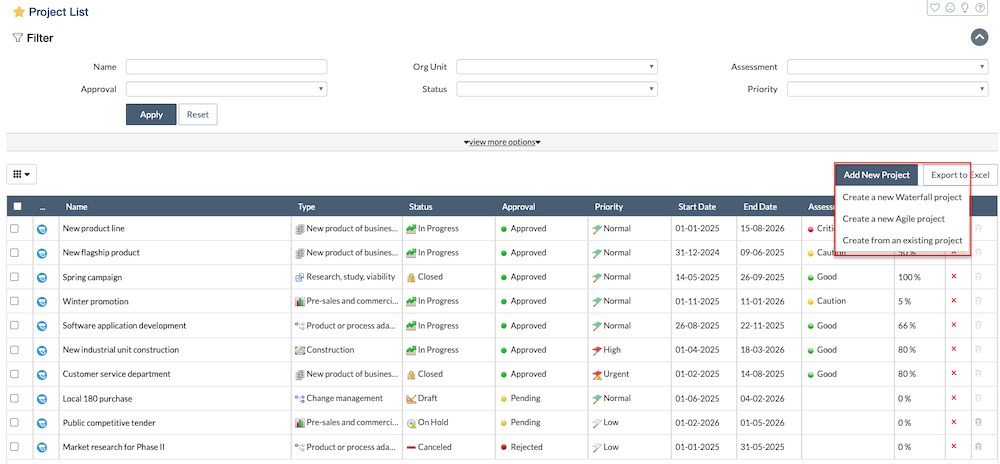Screen dimensions: 1000x464
Task: Tick the select-all checkbox in table header
Action: [x=17, y=207]
